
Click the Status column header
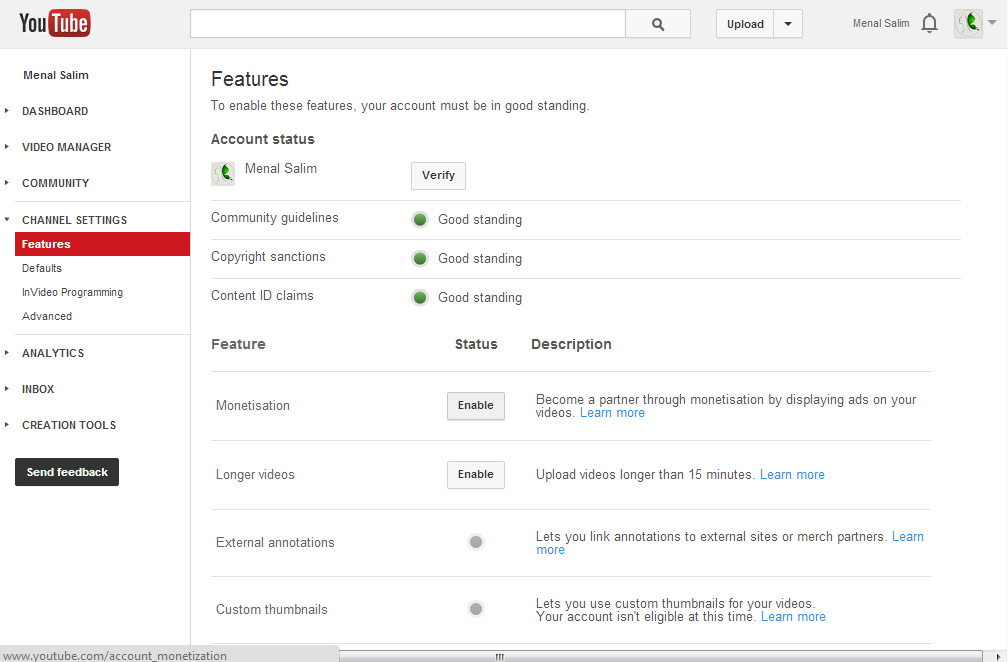pyautogui.click(x=476, y=344)
